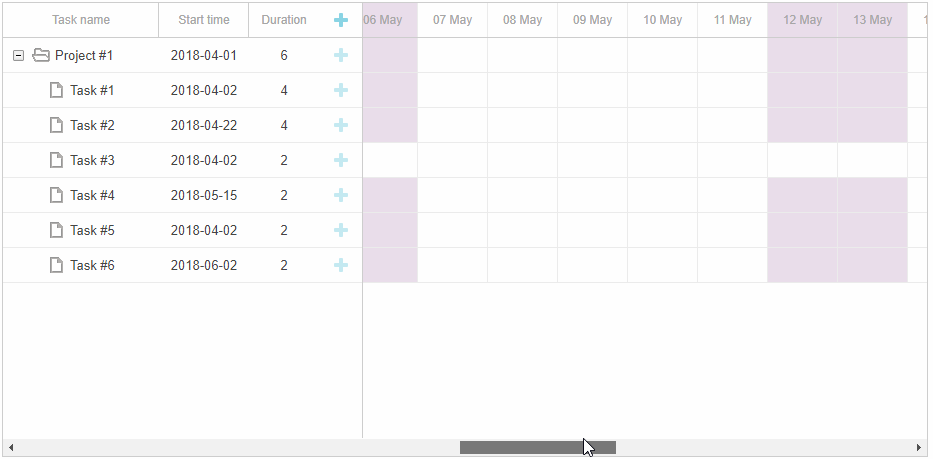Click the add-task plus icon in header
Viewport: 933px width, 459px height.
pyautogui.click(x=341, y=20)
